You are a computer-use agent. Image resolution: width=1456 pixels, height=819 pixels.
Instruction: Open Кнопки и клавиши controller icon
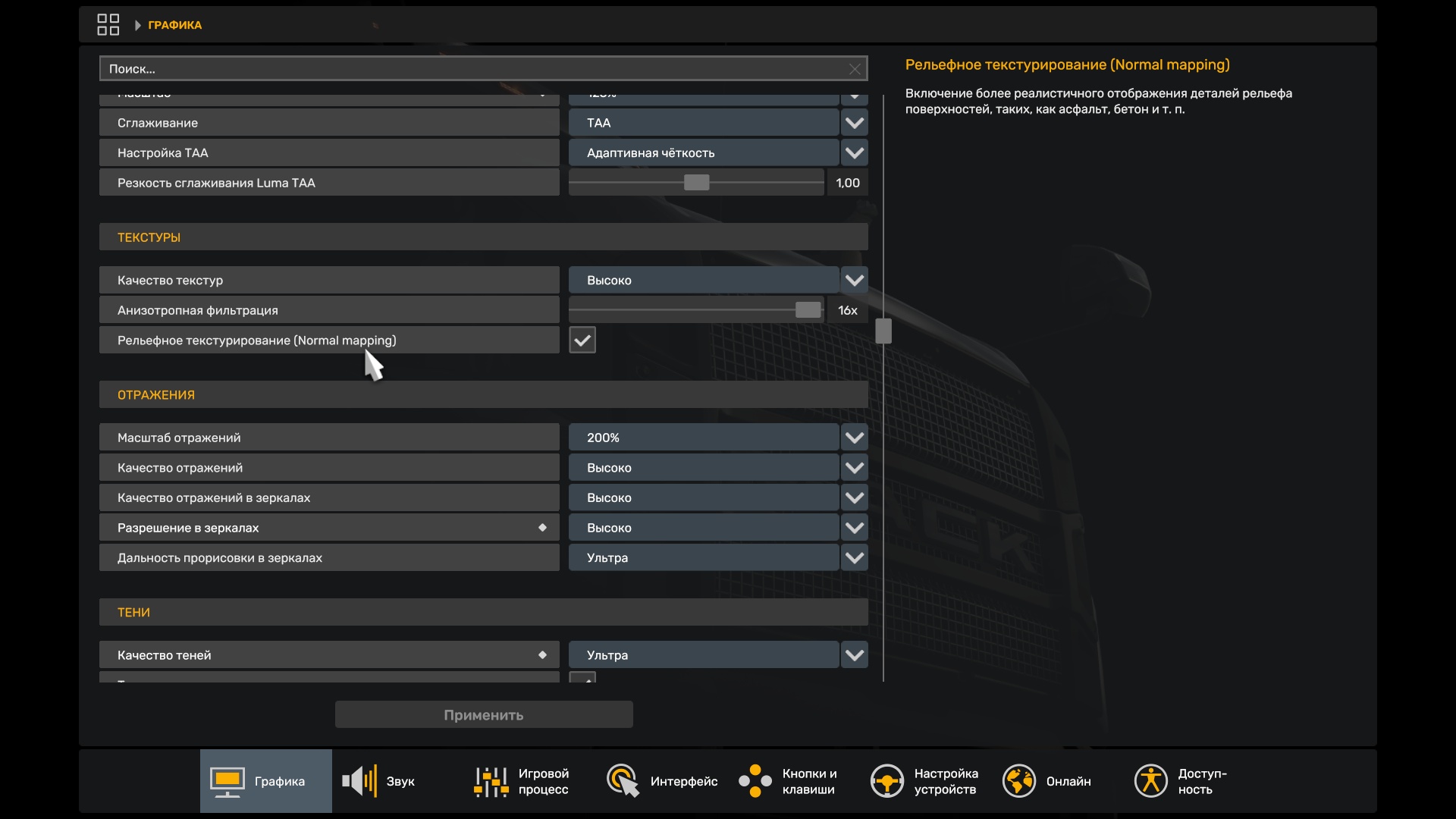(755, 781)
